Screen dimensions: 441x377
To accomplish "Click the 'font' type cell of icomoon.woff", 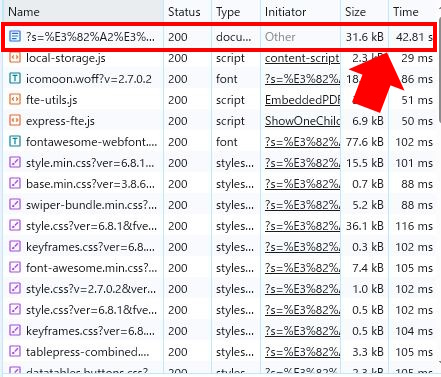I will [226, 79].
